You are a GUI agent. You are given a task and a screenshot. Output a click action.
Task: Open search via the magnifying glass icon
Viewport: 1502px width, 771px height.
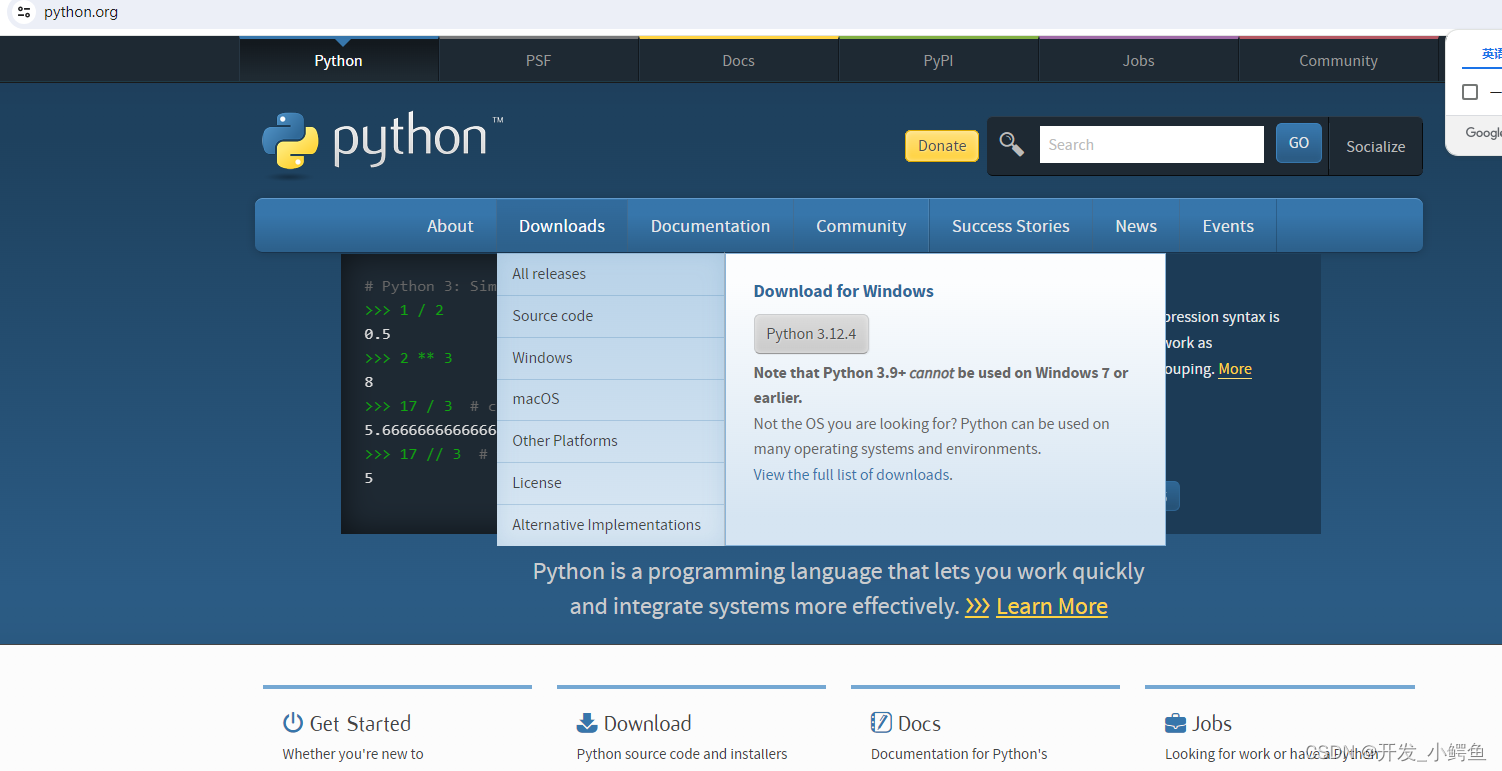[x=1011, y=144]
